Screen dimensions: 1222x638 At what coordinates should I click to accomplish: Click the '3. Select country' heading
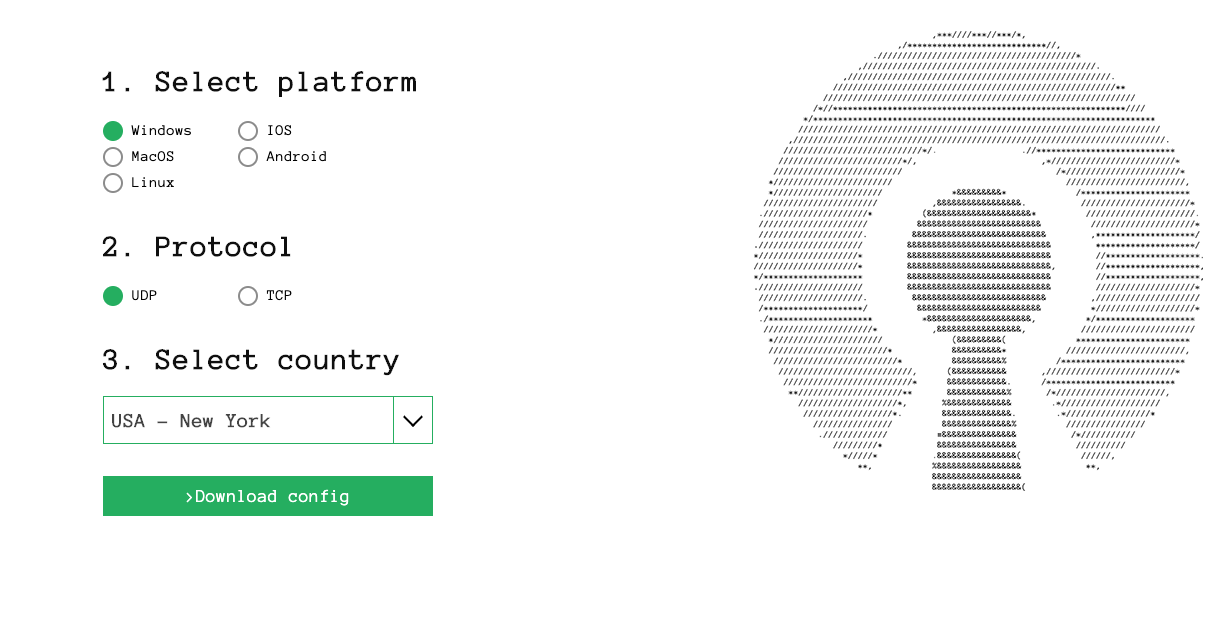251,360
